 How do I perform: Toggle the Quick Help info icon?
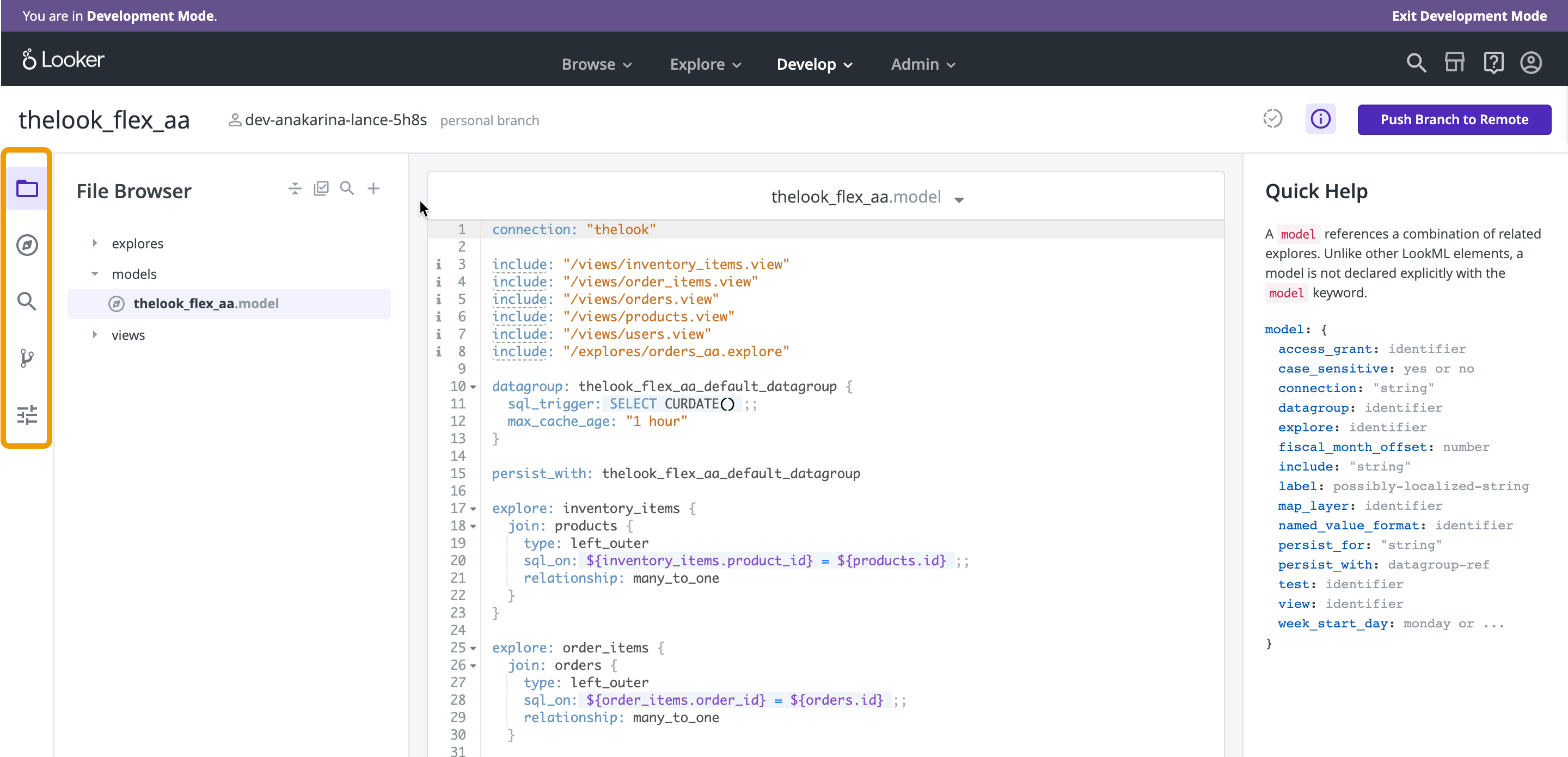(x=1320, y=119)
